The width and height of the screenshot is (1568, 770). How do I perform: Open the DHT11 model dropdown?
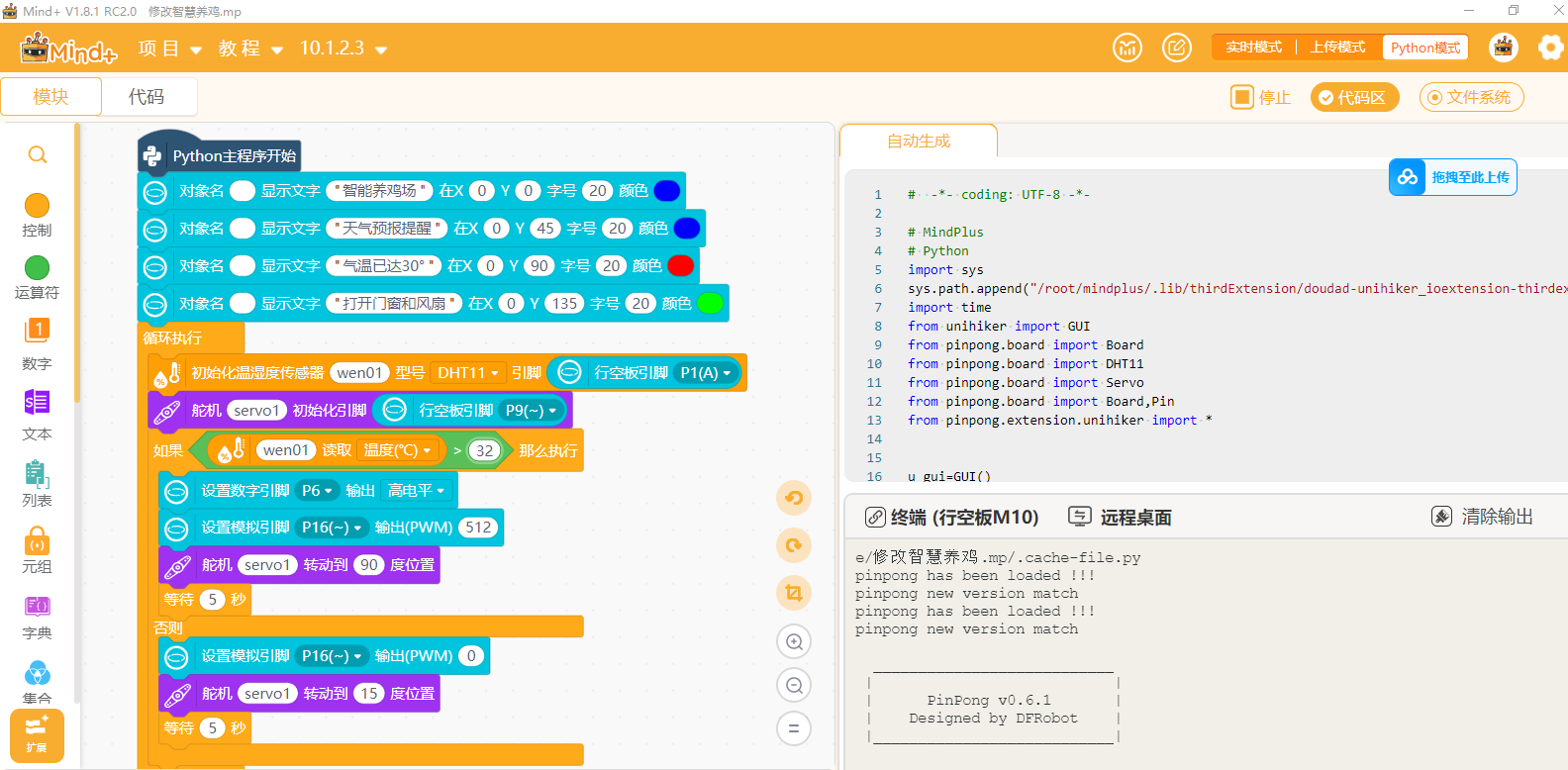pos(468,372)
